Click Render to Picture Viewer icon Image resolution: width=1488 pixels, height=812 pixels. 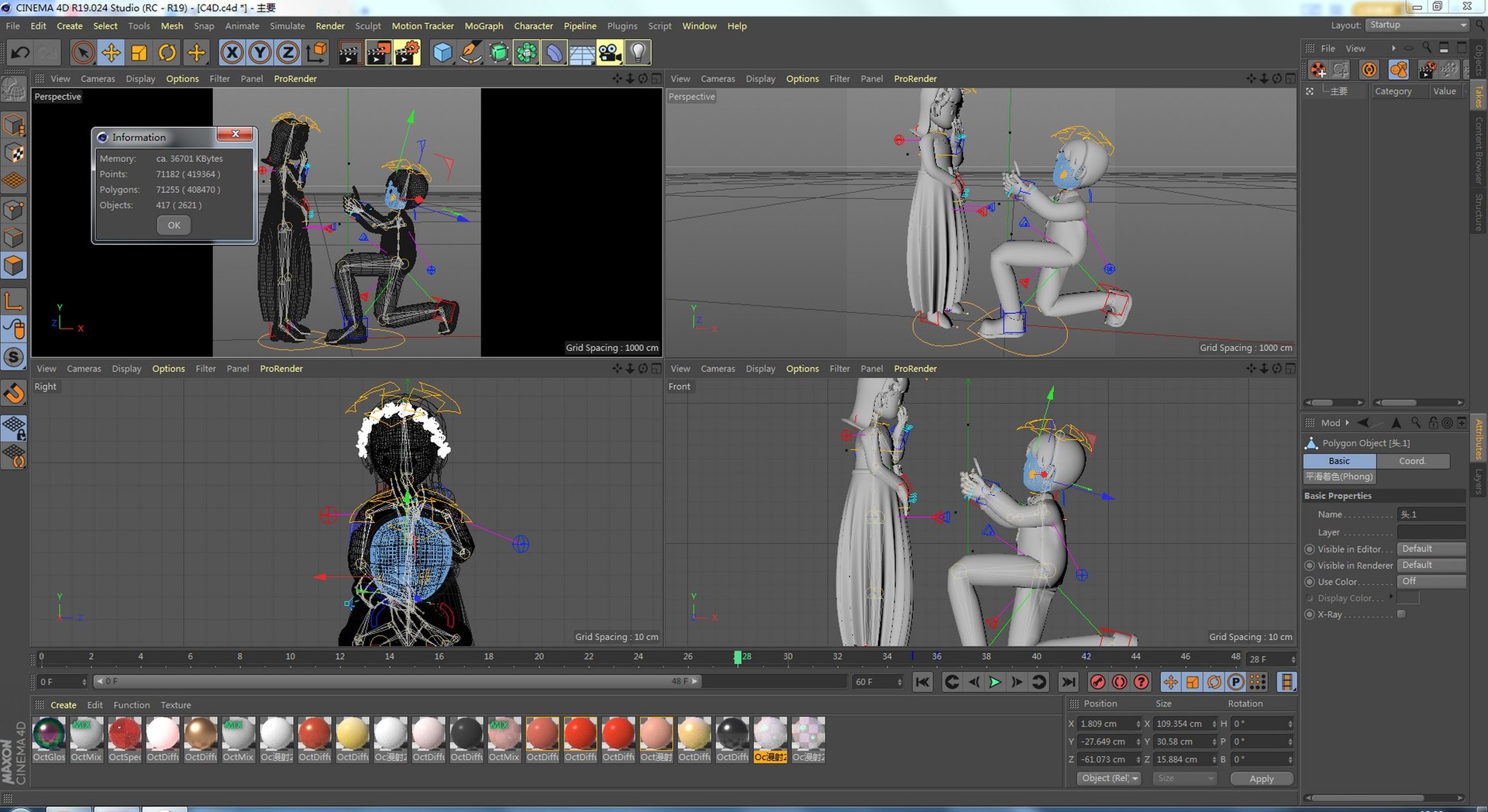[378, 53]
